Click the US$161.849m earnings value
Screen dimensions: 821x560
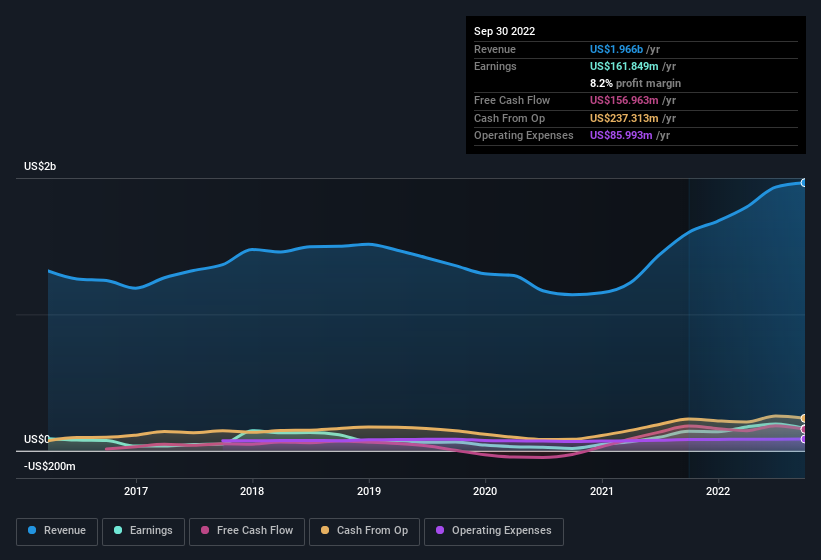(x=624, y=66)
